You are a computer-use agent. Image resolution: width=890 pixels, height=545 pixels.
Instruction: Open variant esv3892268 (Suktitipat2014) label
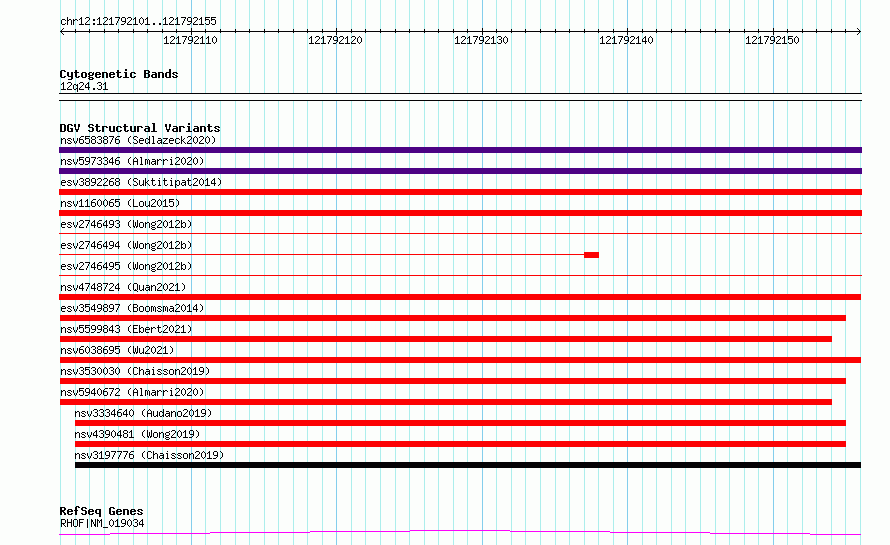pos(141,182)
